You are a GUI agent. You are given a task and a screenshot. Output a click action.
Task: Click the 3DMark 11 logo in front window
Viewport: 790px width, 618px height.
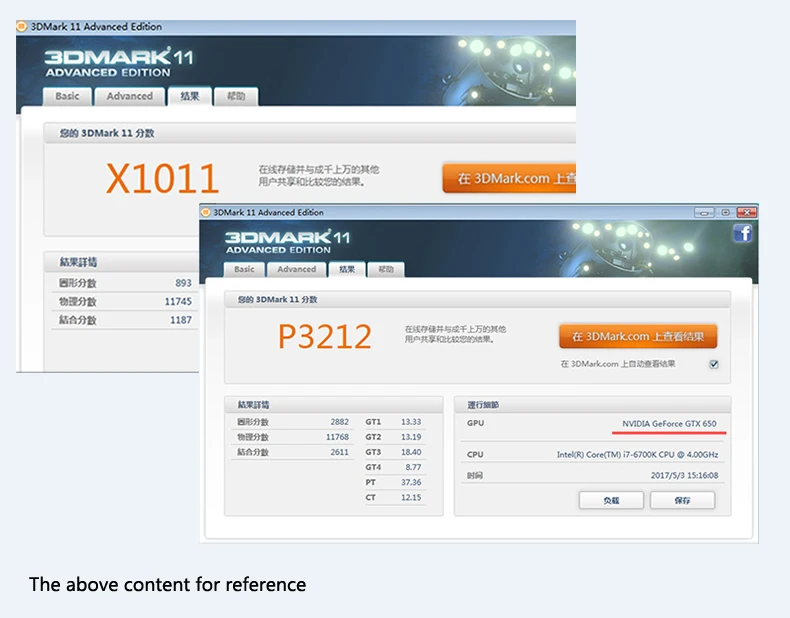(287, 242)
